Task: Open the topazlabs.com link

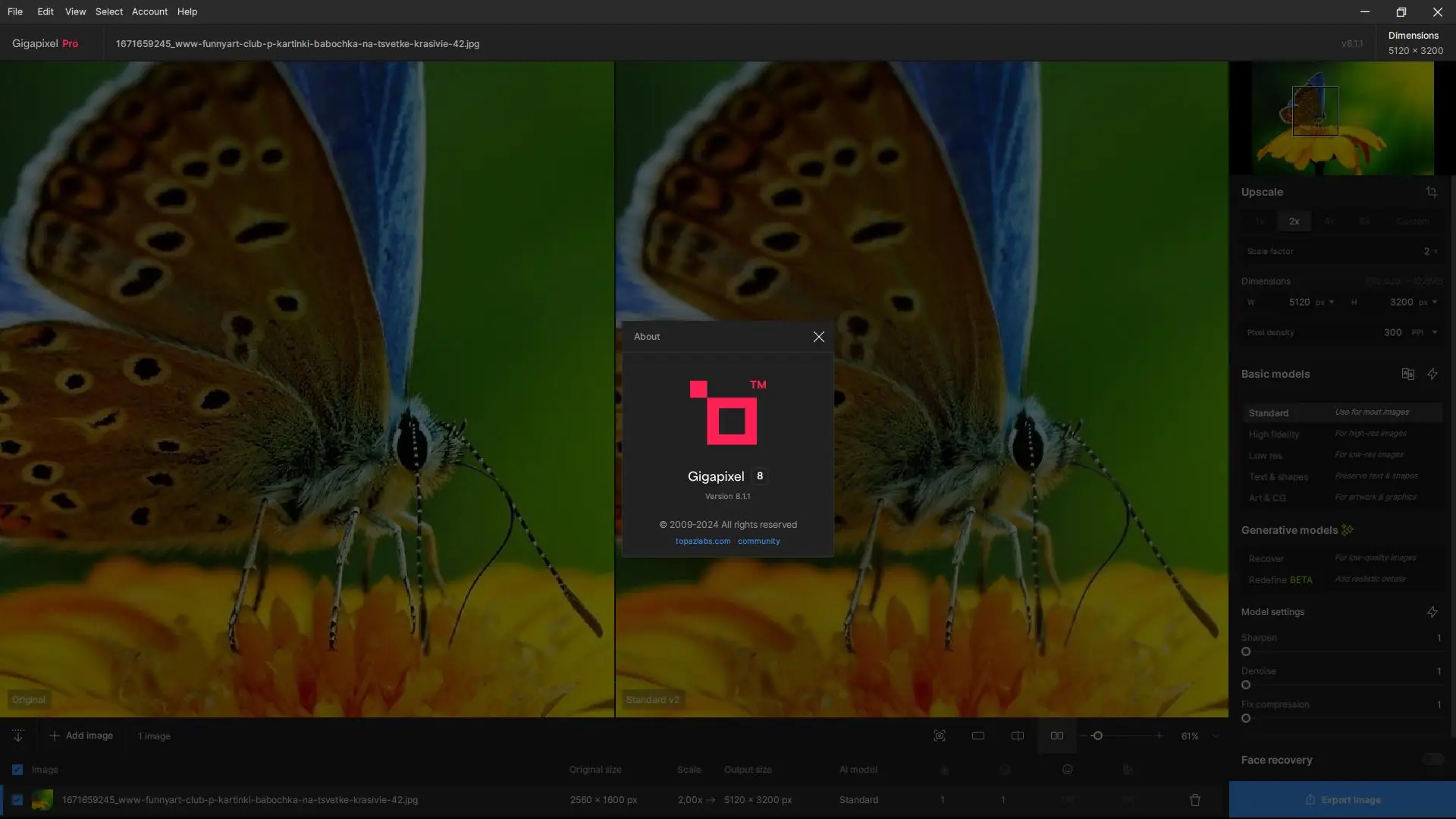Action: [702, 541]
